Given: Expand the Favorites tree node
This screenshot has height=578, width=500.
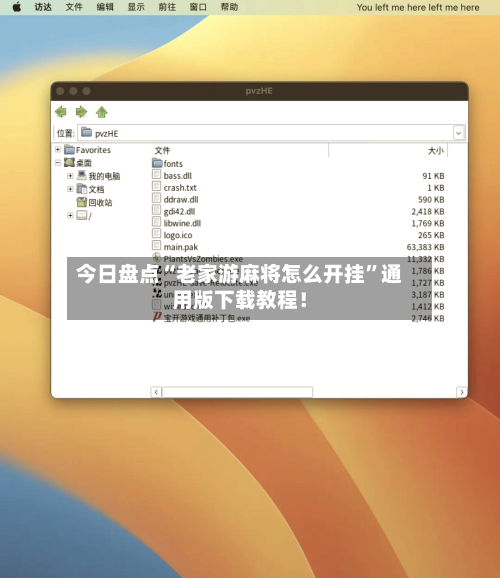Looking at the screenshot, I should pyautogui.click(x=58, y=150).
